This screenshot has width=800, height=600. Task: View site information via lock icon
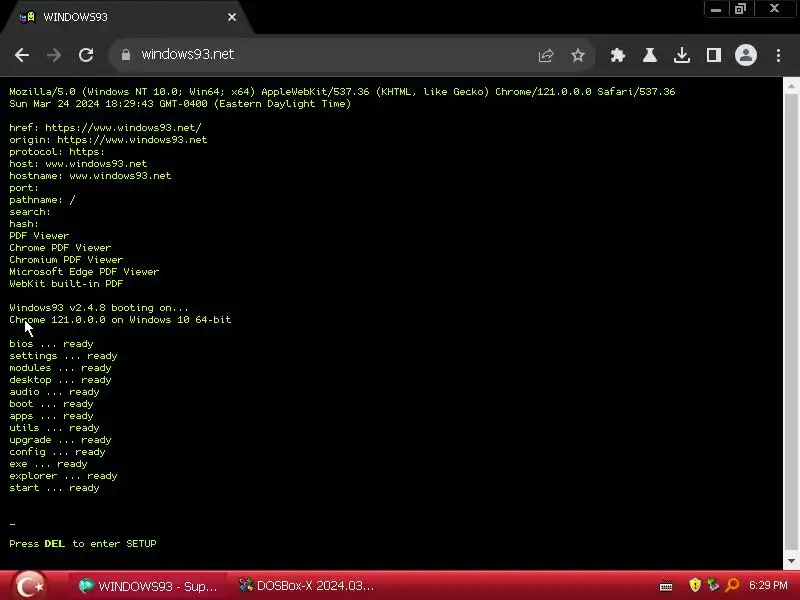pos(126,55)
